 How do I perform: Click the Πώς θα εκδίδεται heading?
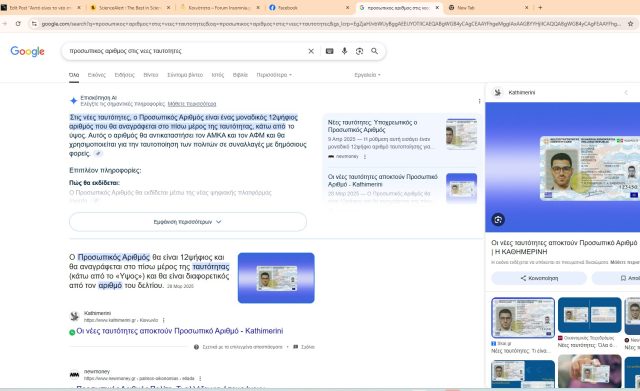pos(94,182)
